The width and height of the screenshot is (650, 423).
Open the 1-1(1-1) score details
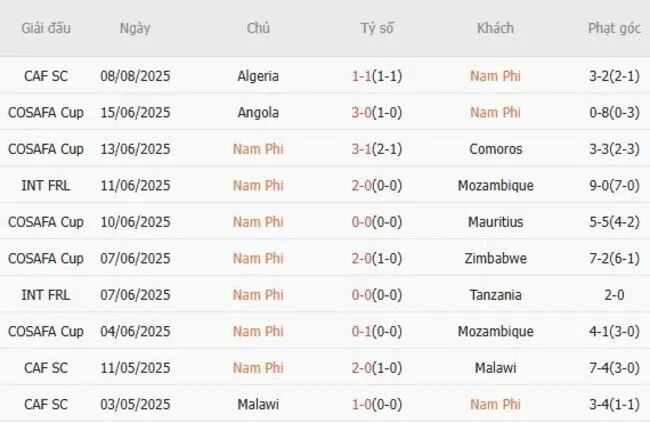377,75
